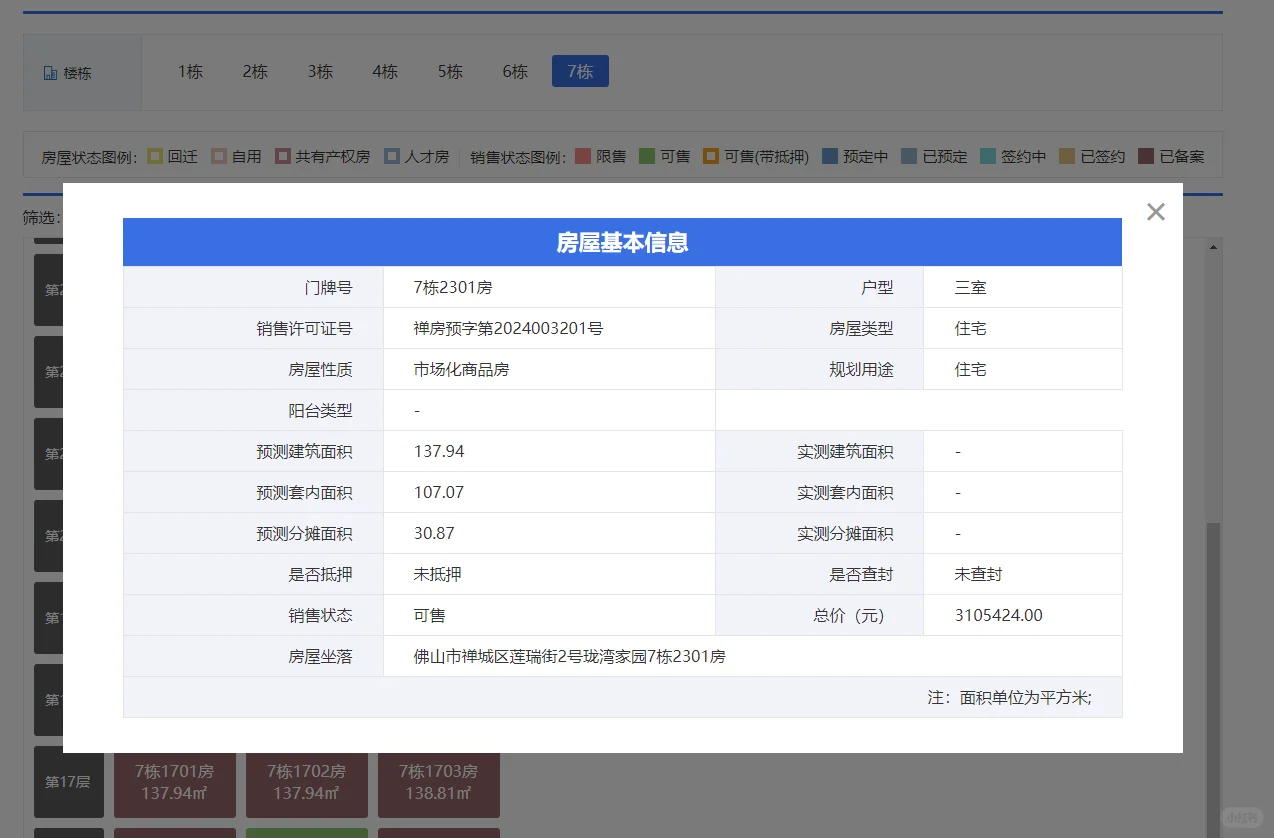
Task: Click the 销售许可证号 label
Action: pyautogui.click(x=304, y=328)
